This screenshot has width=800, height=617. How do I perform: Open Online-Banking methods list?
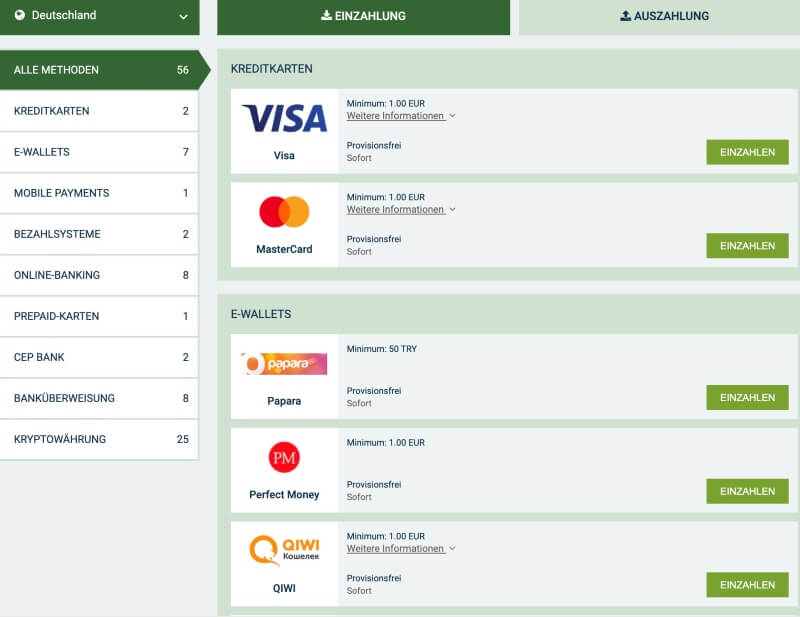point(99,275)
